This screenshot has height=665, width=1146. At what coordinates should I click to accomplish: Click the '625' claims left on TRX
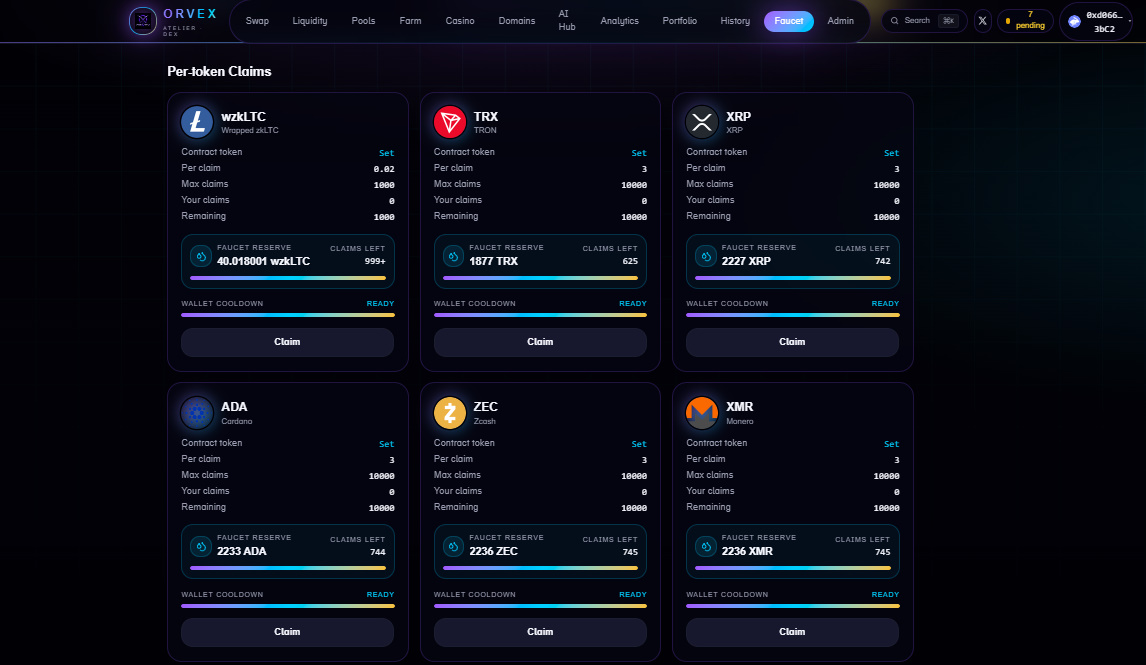[x=630, y=261]
